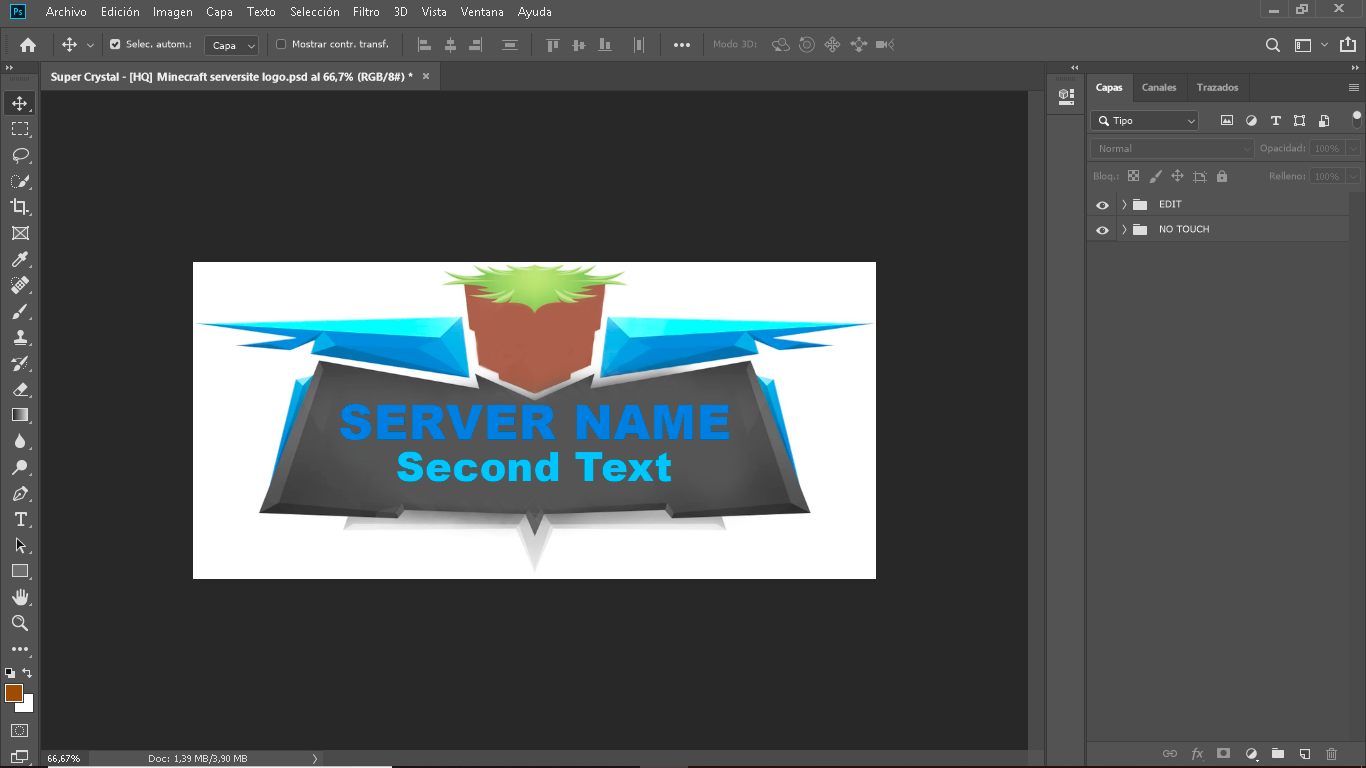Image resolution: width=1366 pixels, height=768 pixels.
Task: Select the Brush tool
Action: [x=20, y=311]
